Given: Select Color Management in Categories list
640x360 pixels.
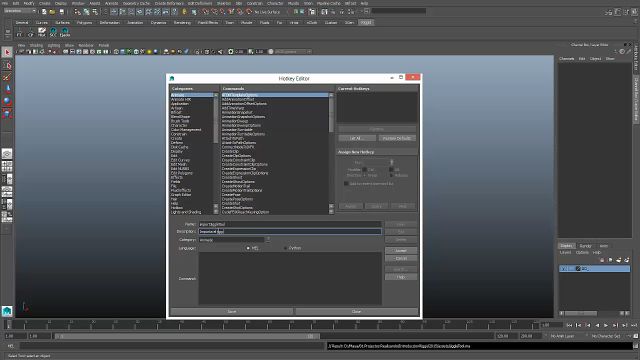Looking at the screenshot, I should [x=186, y=129].
